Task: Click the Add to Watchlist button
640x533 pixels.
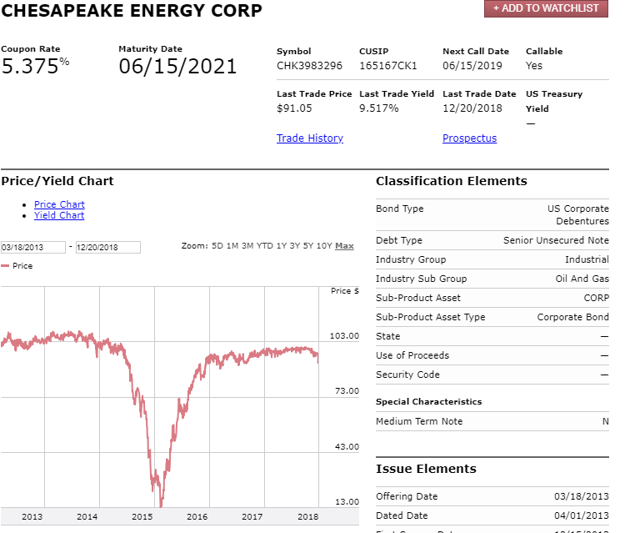Action: 546,8
